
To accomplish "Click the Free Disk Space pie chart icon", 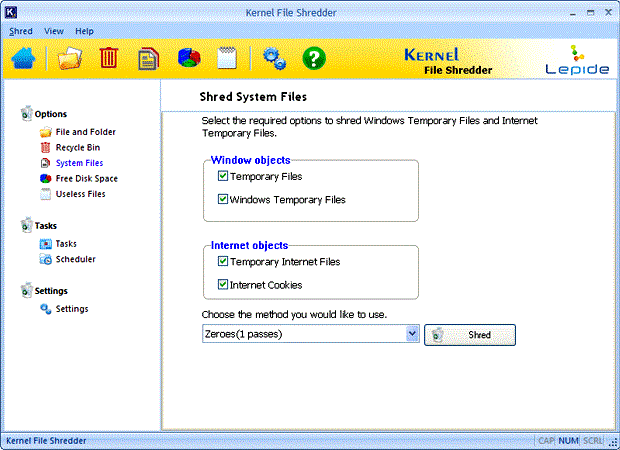I will [189, 58].
